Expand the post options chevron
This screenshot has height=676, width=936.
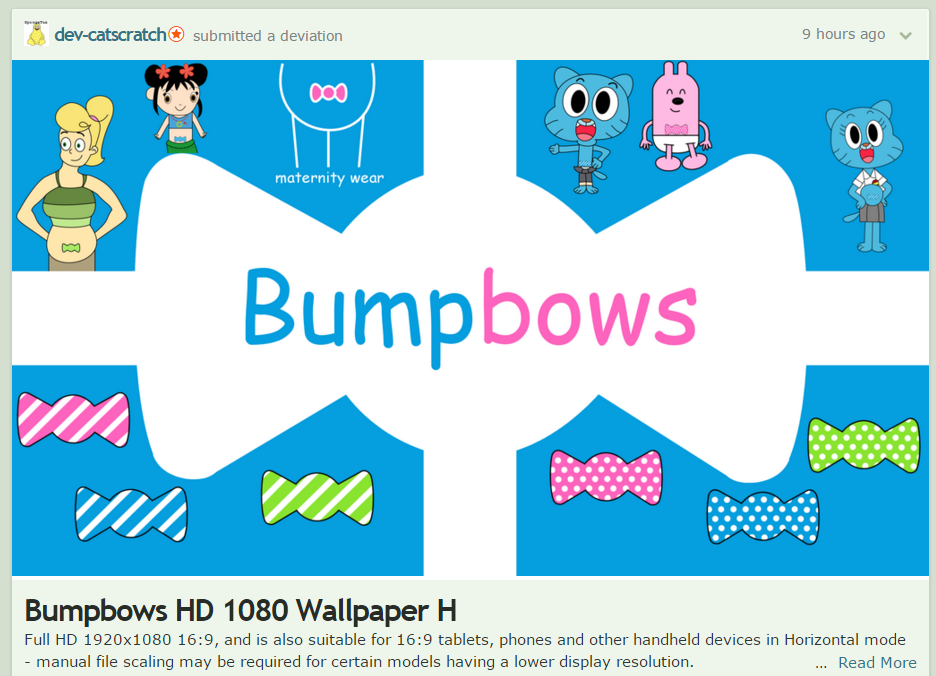click(906, 35)
